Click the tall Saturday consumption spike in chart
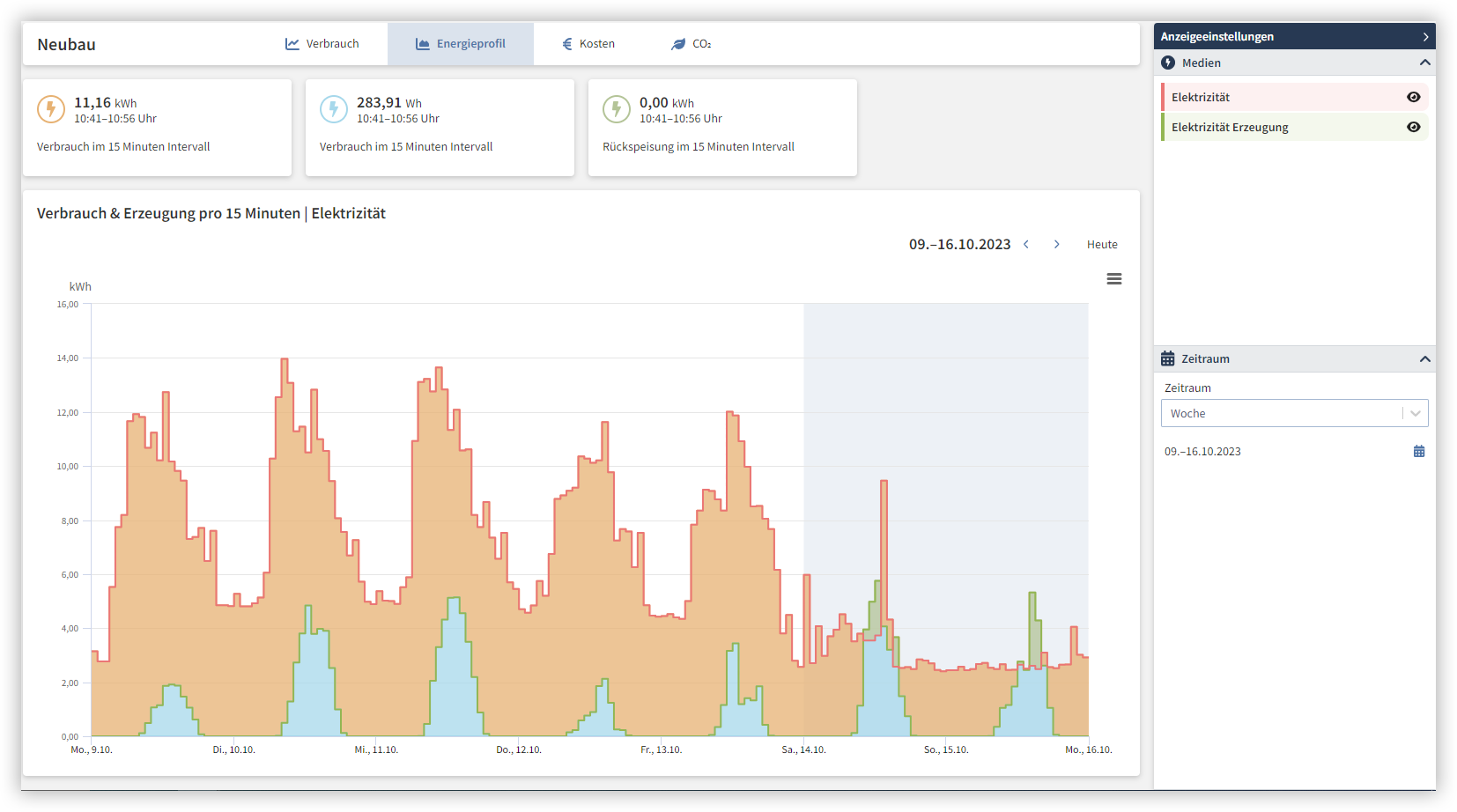Screen dimensions: 1457x812 click(x=884, y=528)
